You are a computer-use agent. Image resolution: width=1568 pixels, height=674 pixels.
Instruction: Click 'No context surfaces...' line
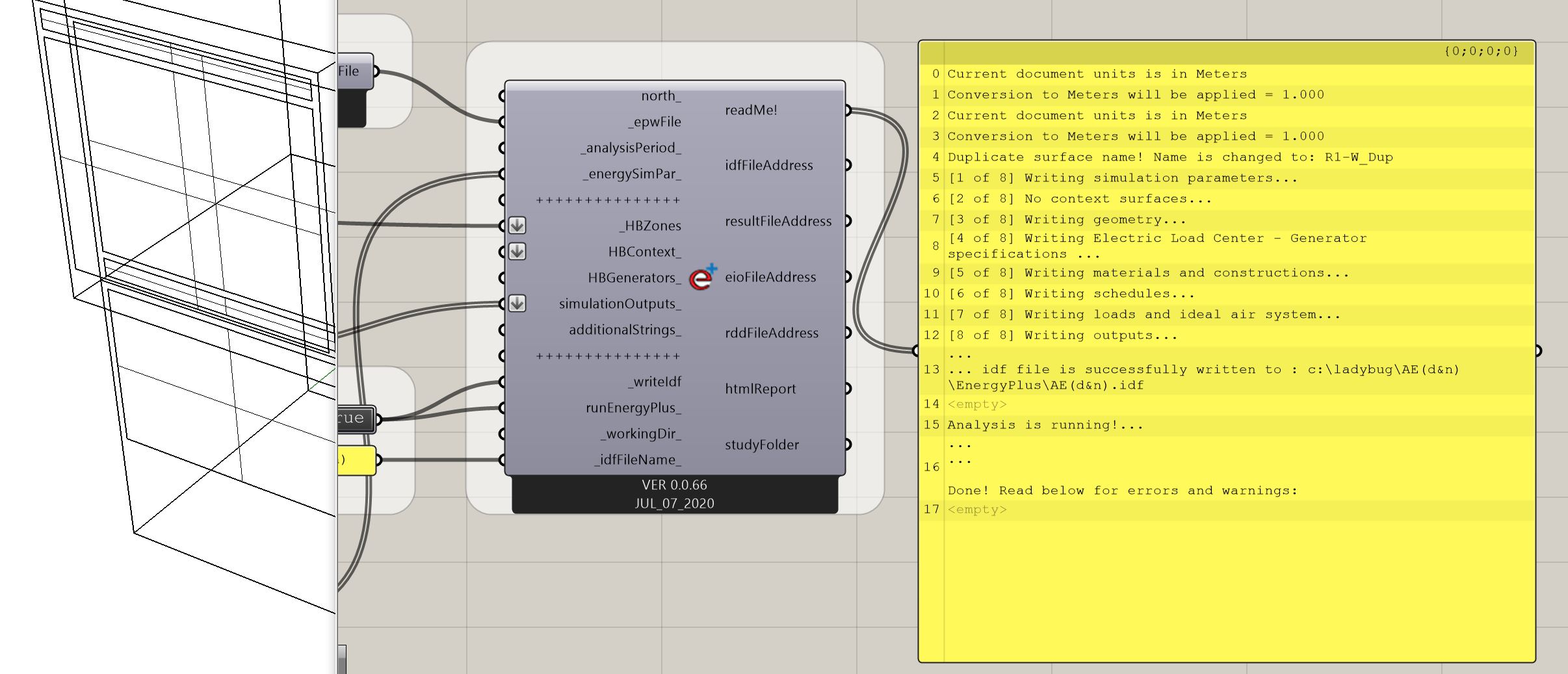(x=1079, y=199)
